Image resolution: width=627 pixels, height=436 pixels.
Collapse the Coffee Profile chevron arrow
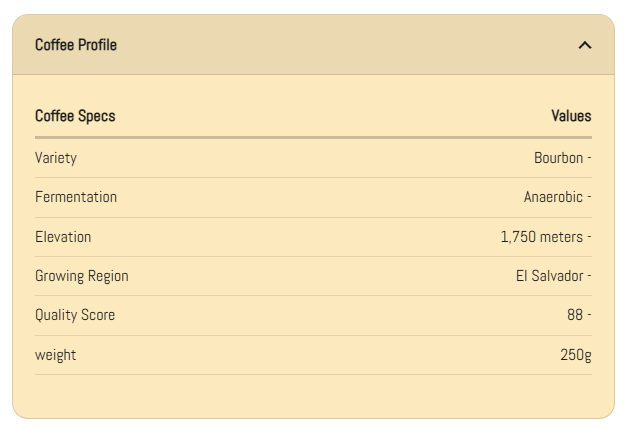tap(585, 45)
